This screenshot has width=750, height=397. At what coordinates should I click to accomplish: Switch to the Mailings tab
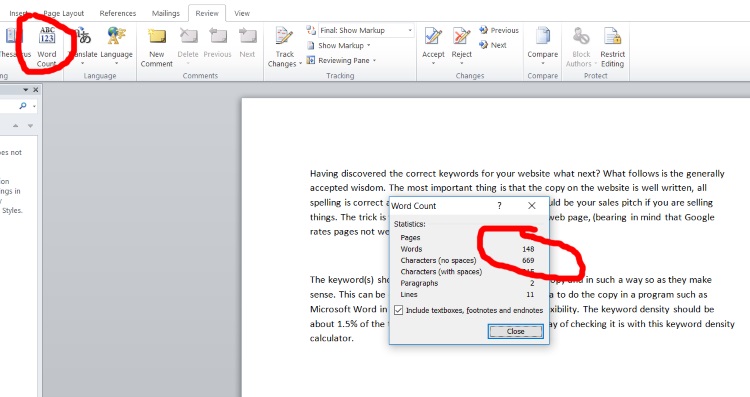165,13
